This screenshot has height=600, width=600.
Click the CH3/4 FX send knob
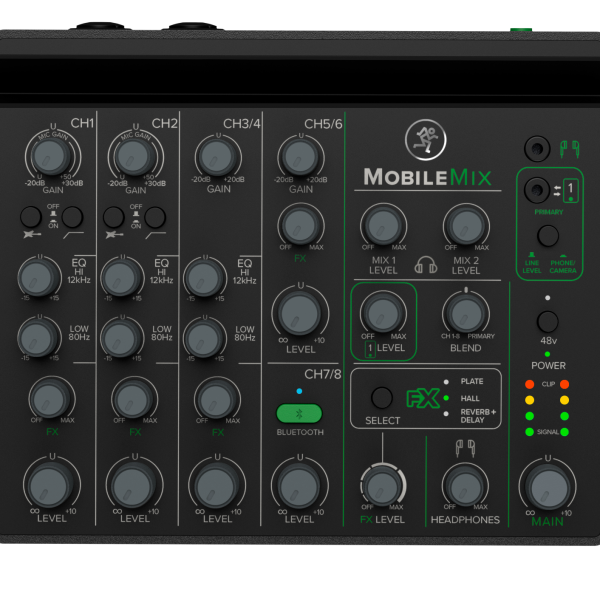(217, 399)
